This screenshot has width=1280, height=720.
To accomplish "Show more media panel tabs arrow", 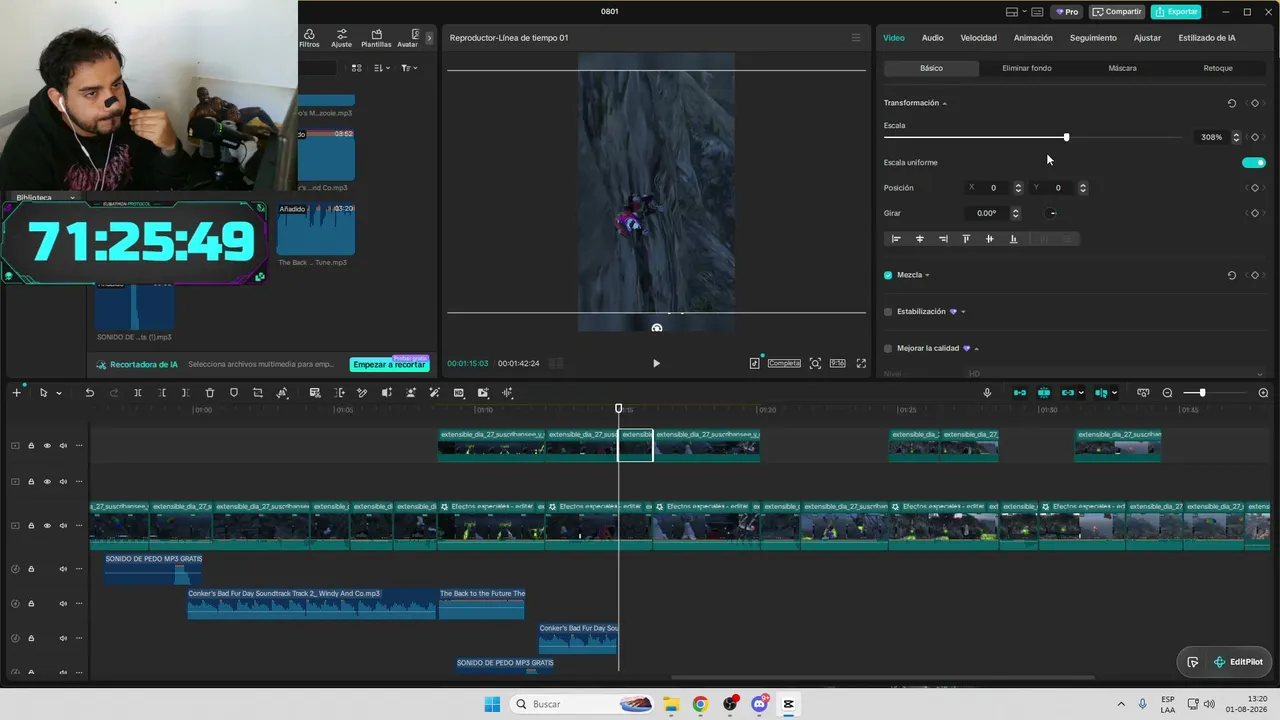I will coord(430,38).
